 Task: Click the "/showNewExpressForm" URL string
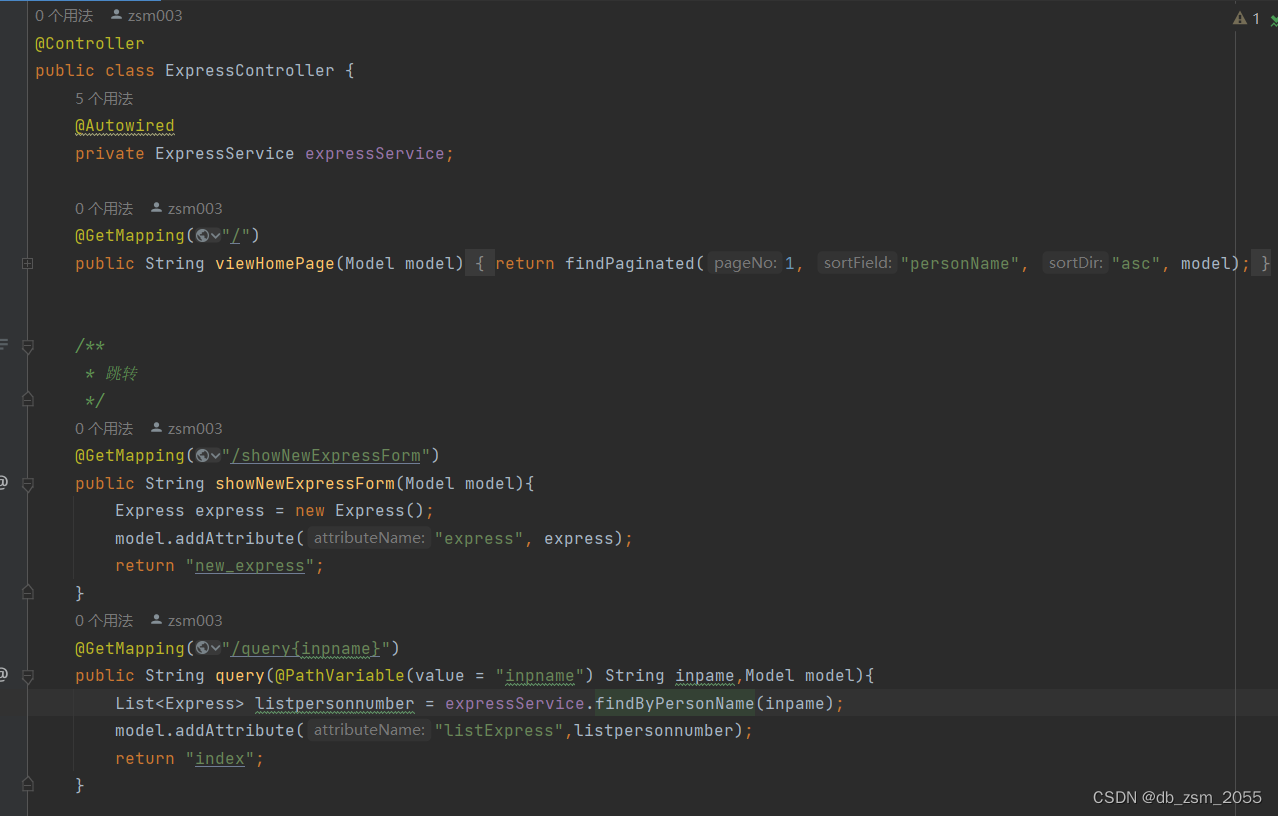coord(326,456)
